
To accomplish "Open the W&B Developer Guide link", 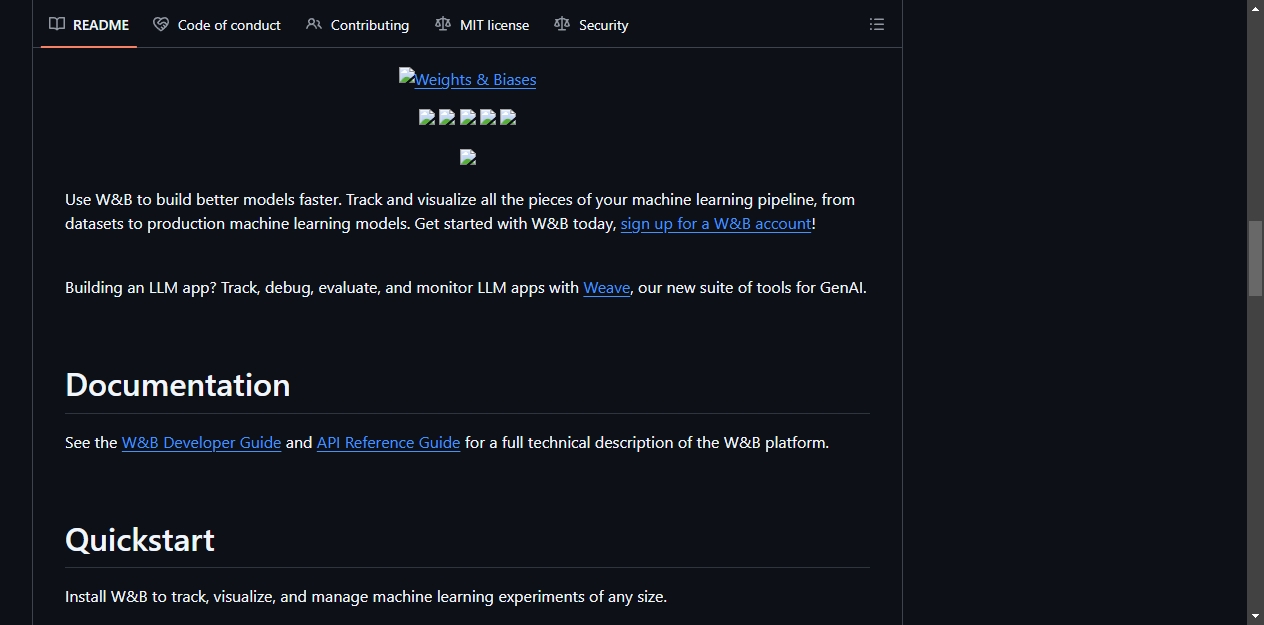I will click(x=201, y=443).
